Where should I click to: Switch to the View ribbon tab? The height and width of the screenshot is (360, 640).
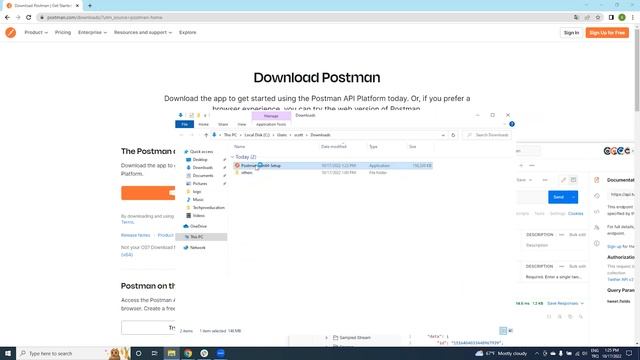click(x=242, y=124)
